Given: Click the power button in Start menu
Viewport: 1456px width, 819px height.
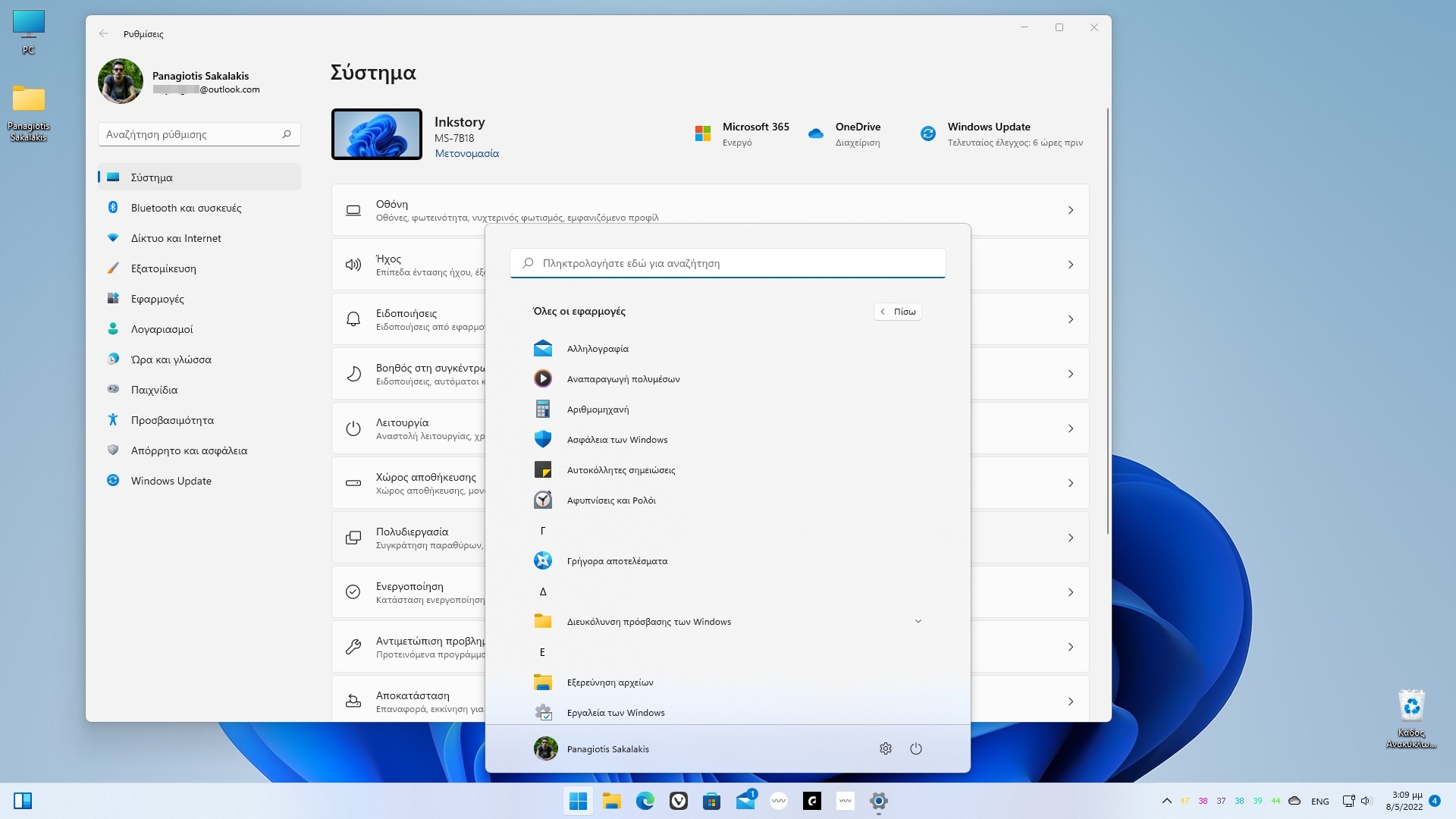Looking at the screenshot, I should 916,748.
